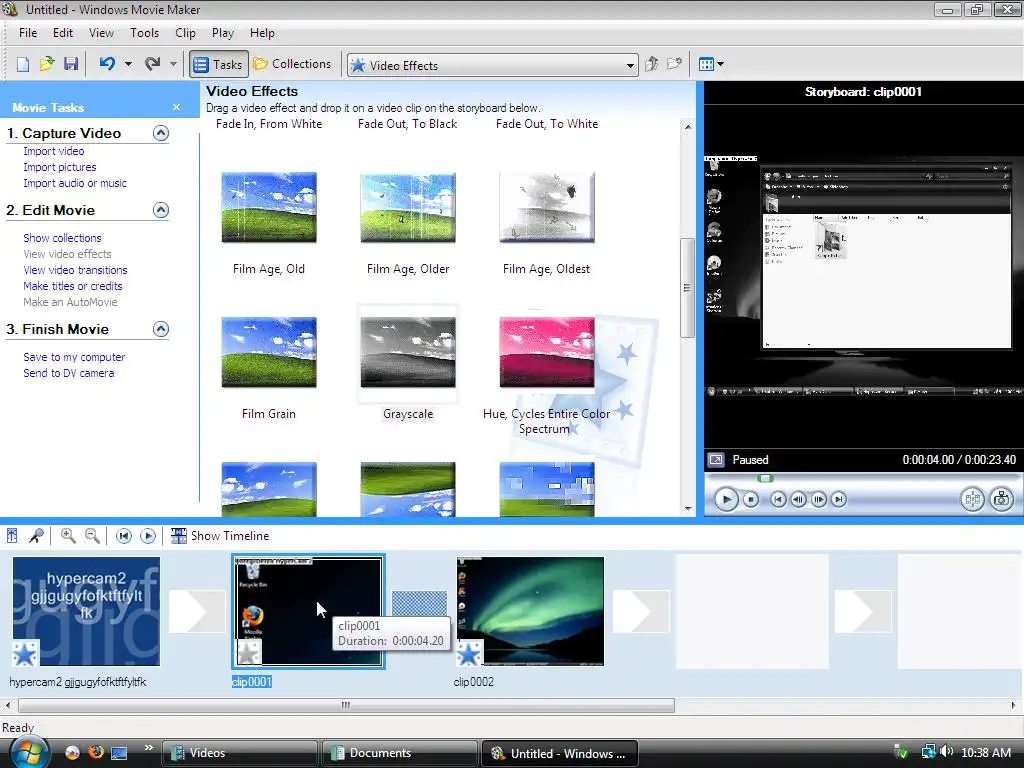Click the effect star icon on clip0002
1024x768 pixels.
pos(469,653)
